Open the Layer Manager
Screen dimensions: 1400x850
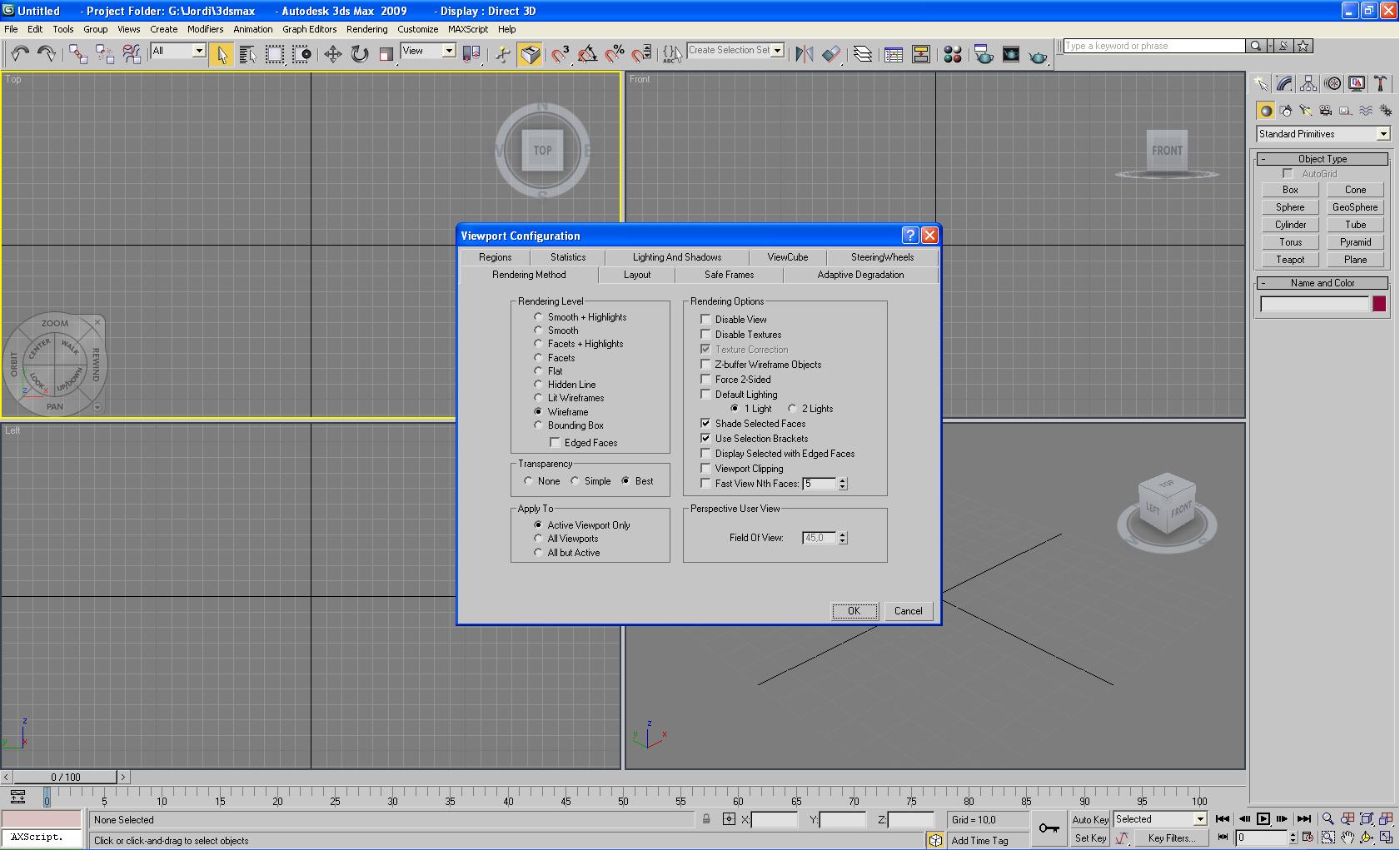tap(863, 54)
